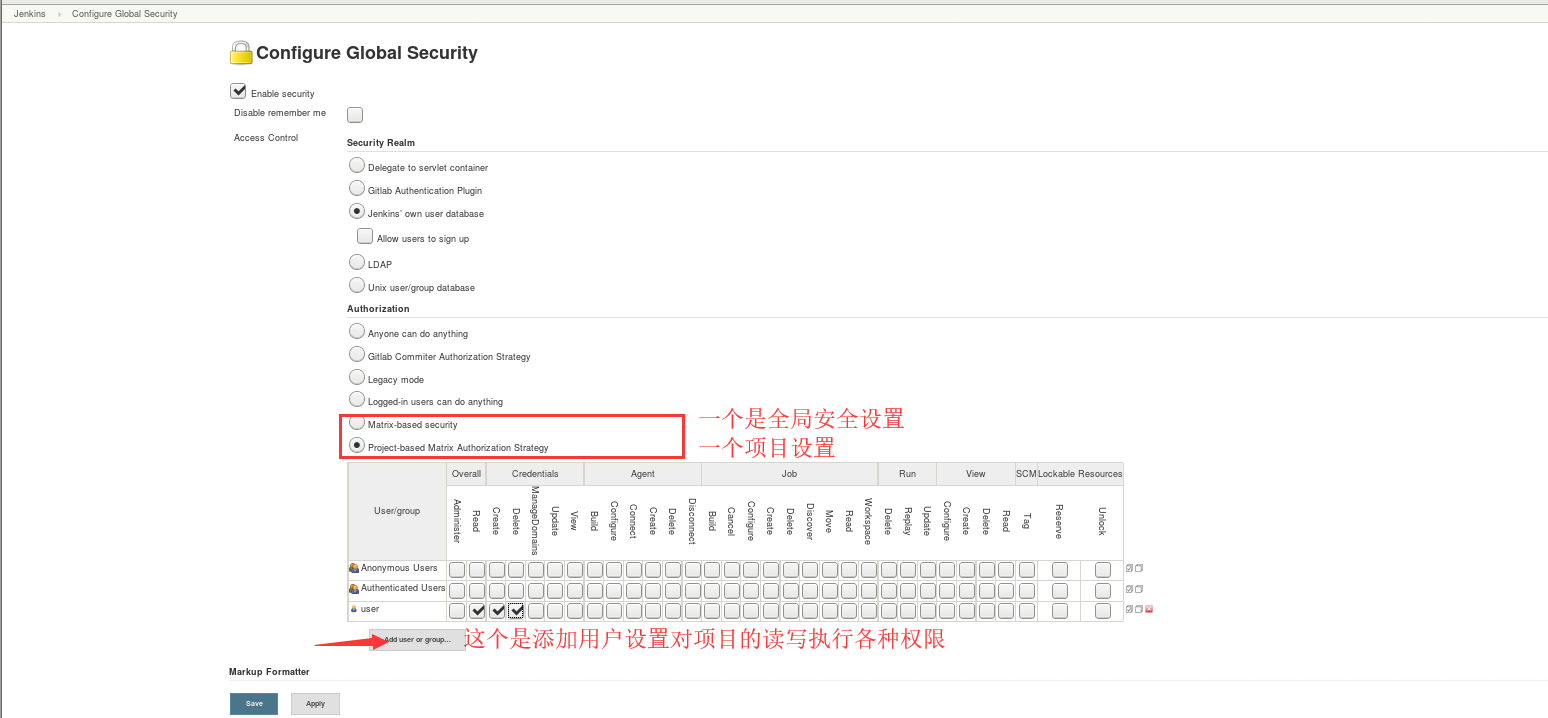The image size is (1548, 718).
Task: Click the Apply button
Action: (315, 704)
